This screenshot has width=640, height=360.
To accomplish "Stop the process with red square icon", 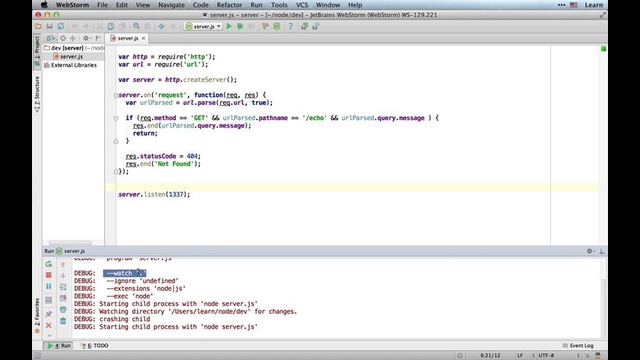I will (x=49, y=275).
